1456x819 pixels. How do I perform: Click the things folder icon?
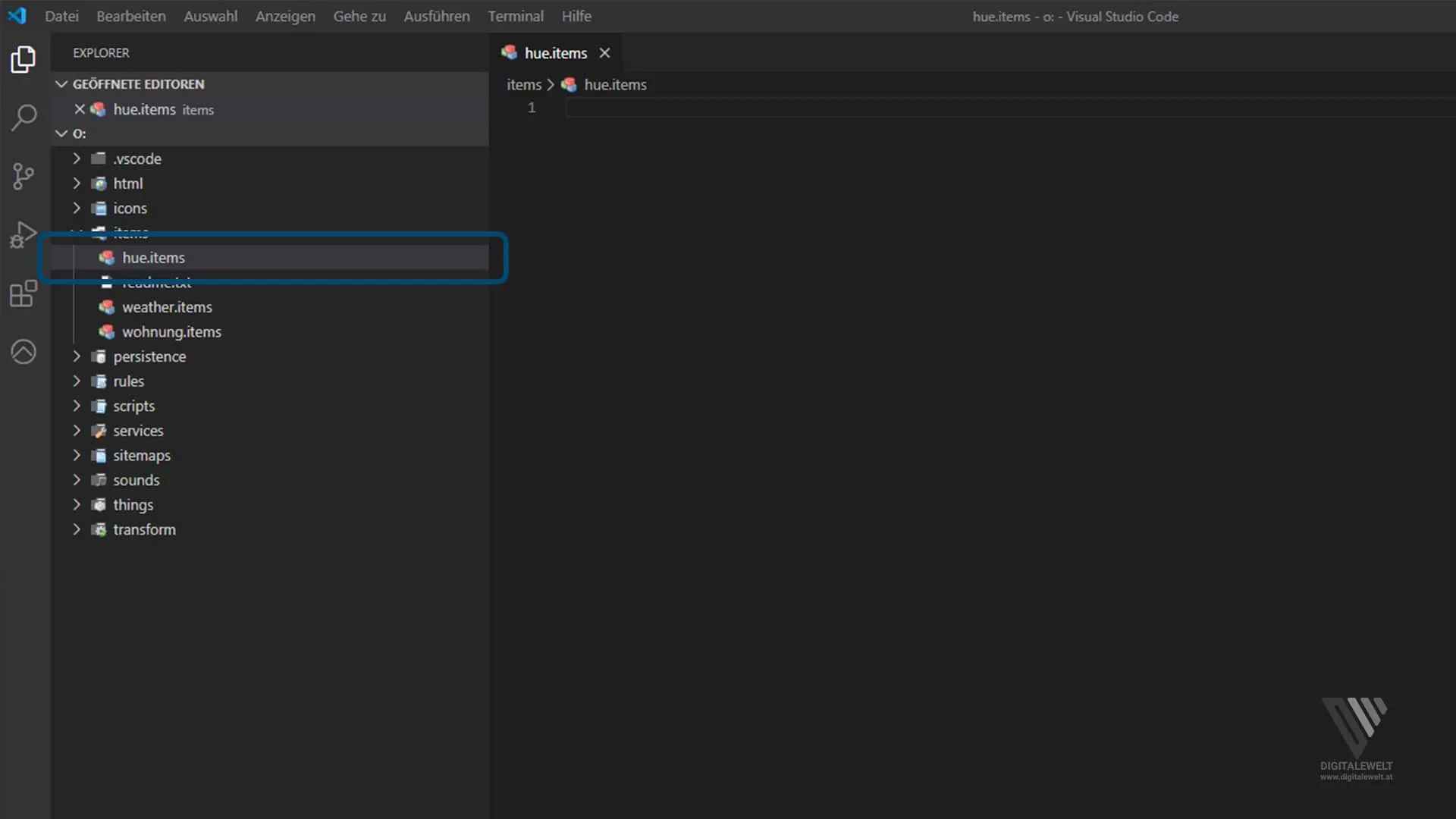99,505
